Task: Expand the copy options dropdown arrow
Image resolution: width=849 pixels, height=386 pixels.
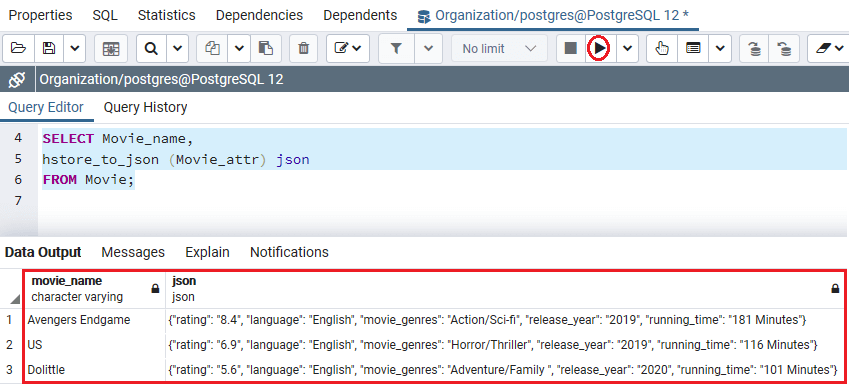Action: coord(239,48)
